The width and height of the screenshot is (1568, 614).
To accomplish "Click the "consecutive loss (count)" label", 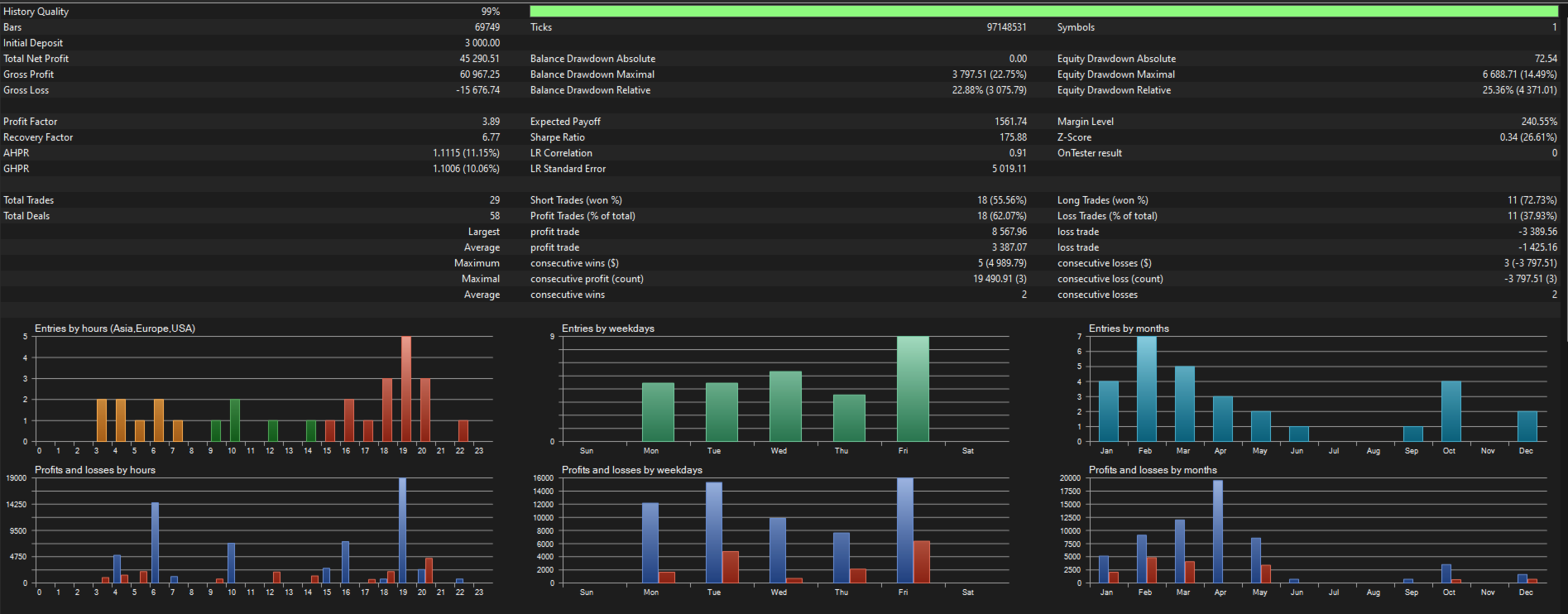I will coord(1110,279).
